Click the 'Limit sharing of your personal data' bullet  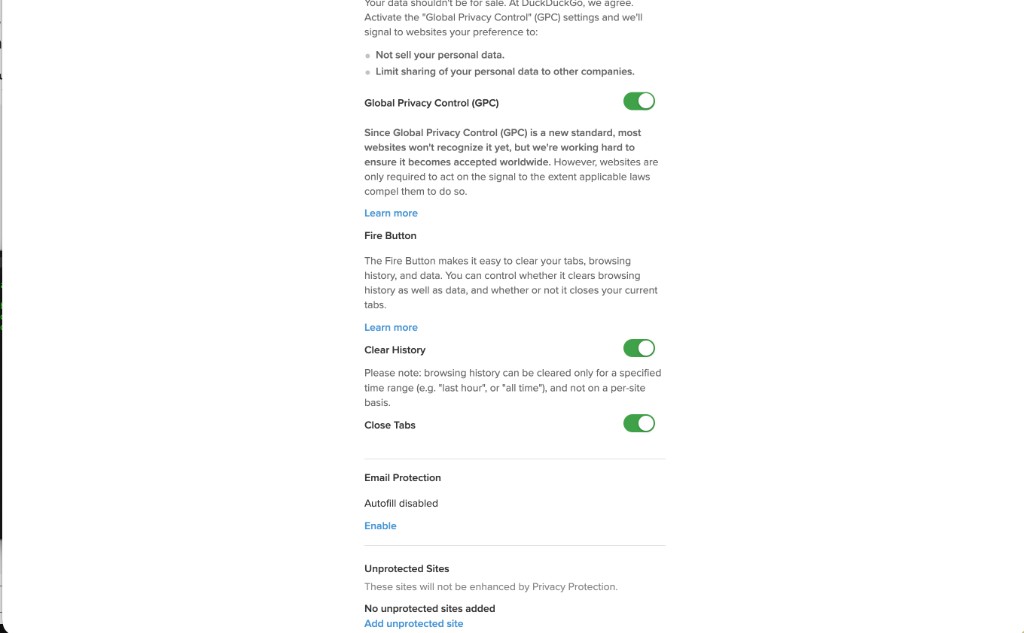505,72
